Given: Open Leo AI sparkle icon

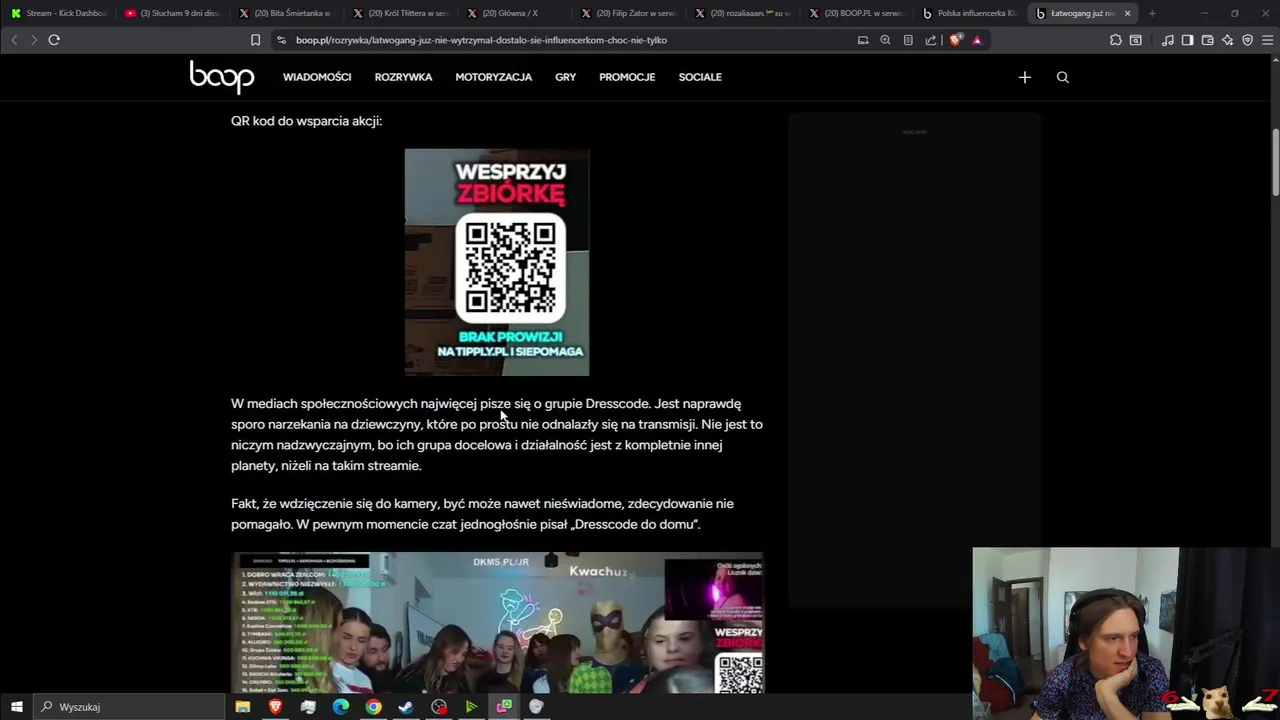Looking at the screenshot, I should pyautogui.click(x=1227, y=40).
